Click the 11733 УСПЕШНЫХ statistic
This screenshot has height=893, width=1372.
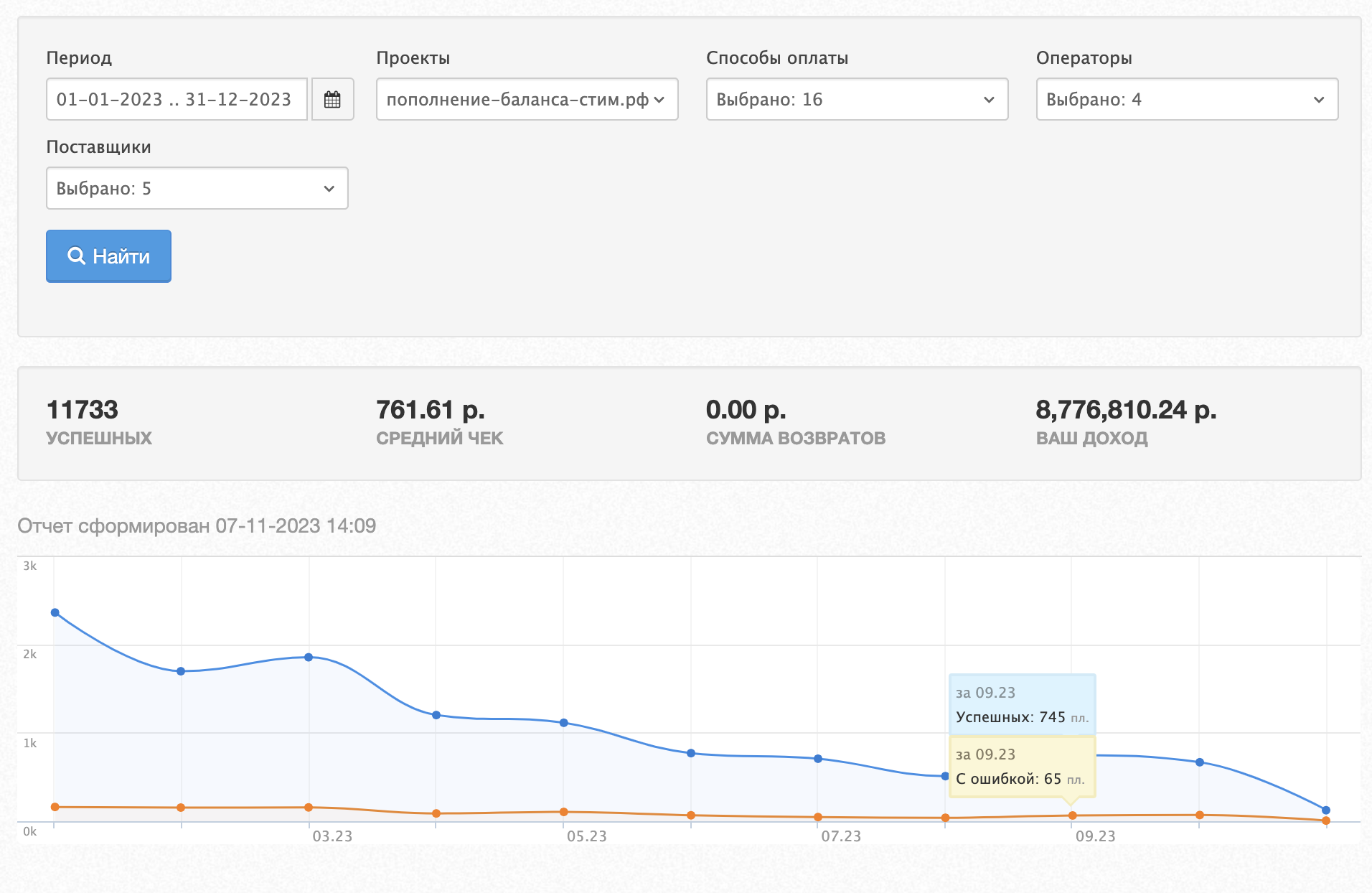pyautogui.click(x=83, y=410)
